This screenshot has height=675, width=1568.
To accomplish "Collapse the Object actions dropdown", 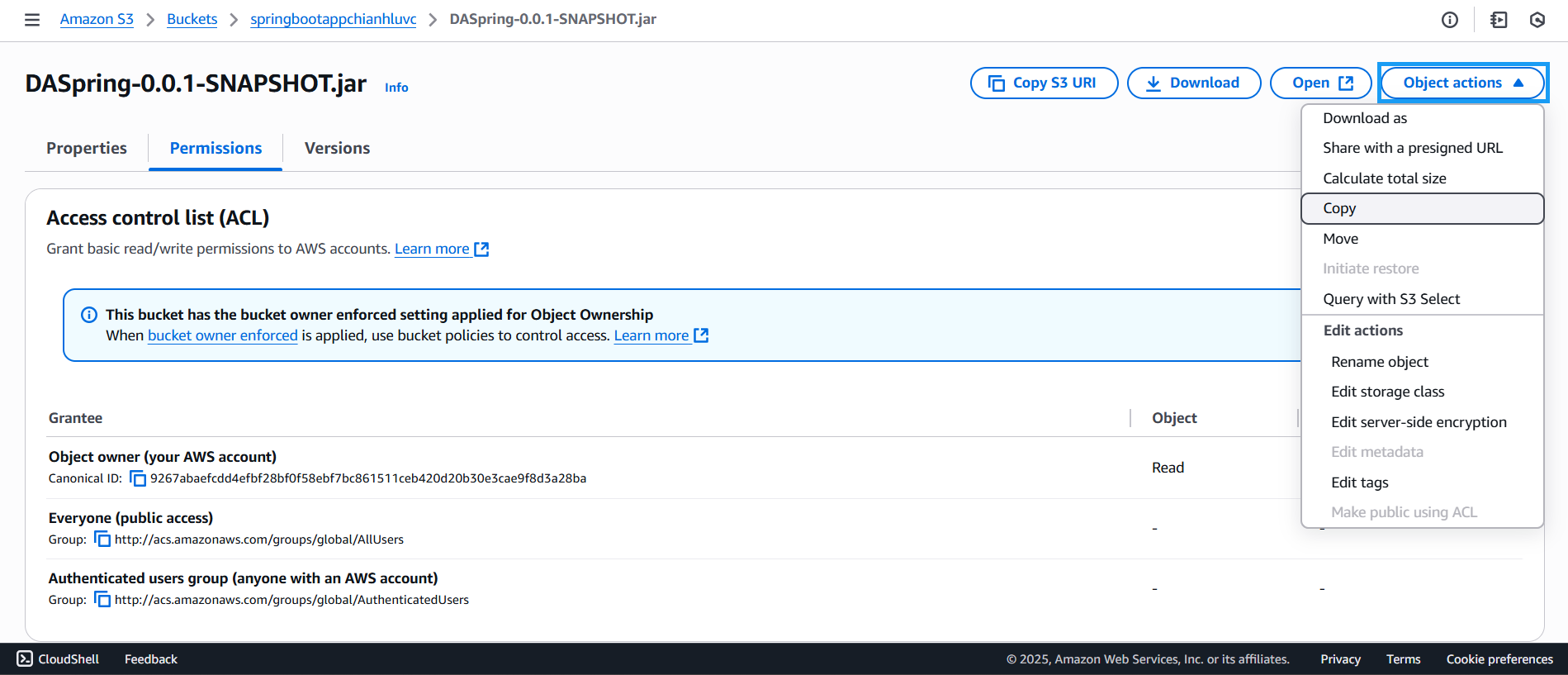I will tap(1462, 83).
